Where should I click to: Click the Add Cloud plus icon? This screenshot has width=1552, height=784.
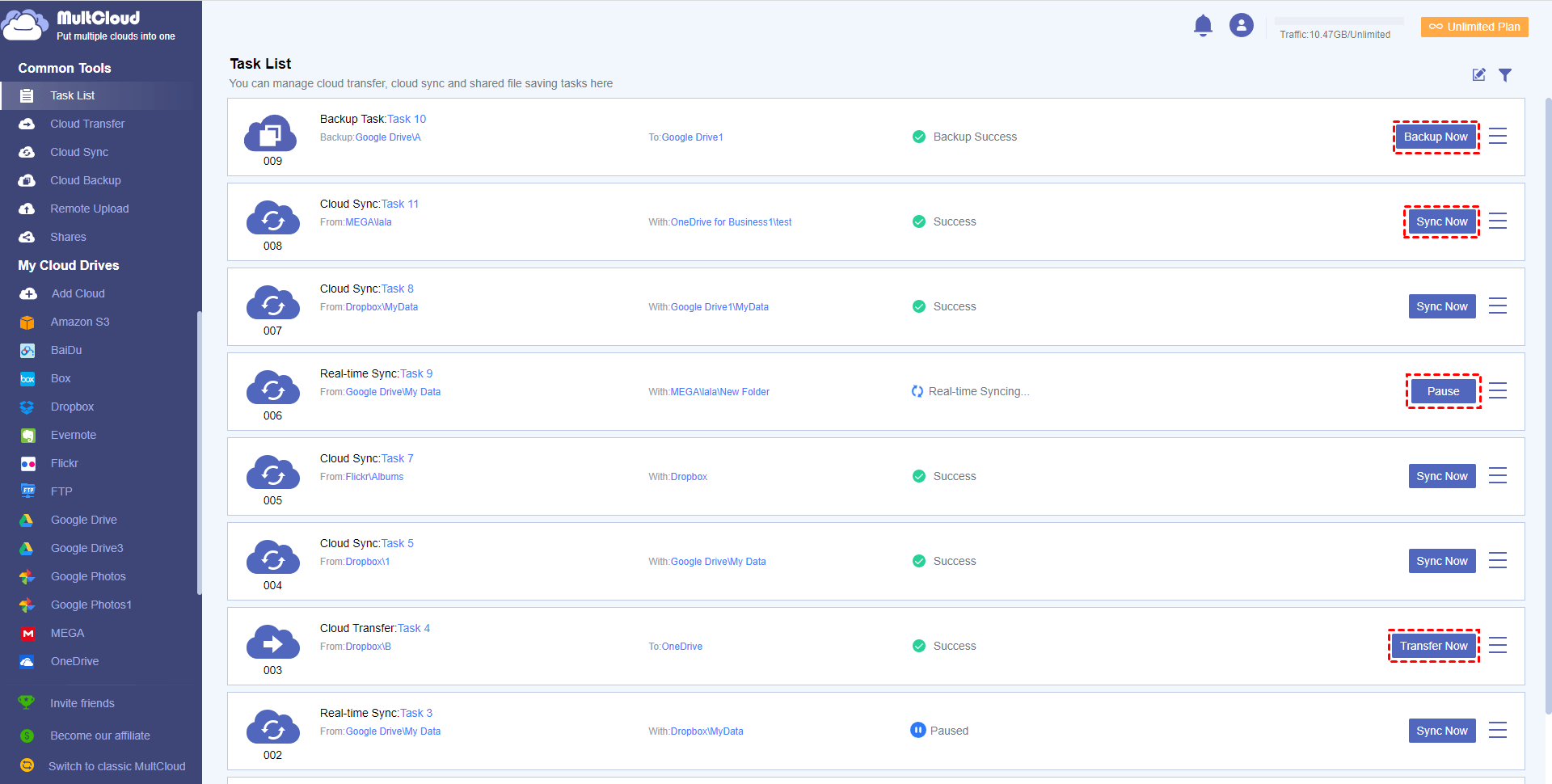click(28, 293)
